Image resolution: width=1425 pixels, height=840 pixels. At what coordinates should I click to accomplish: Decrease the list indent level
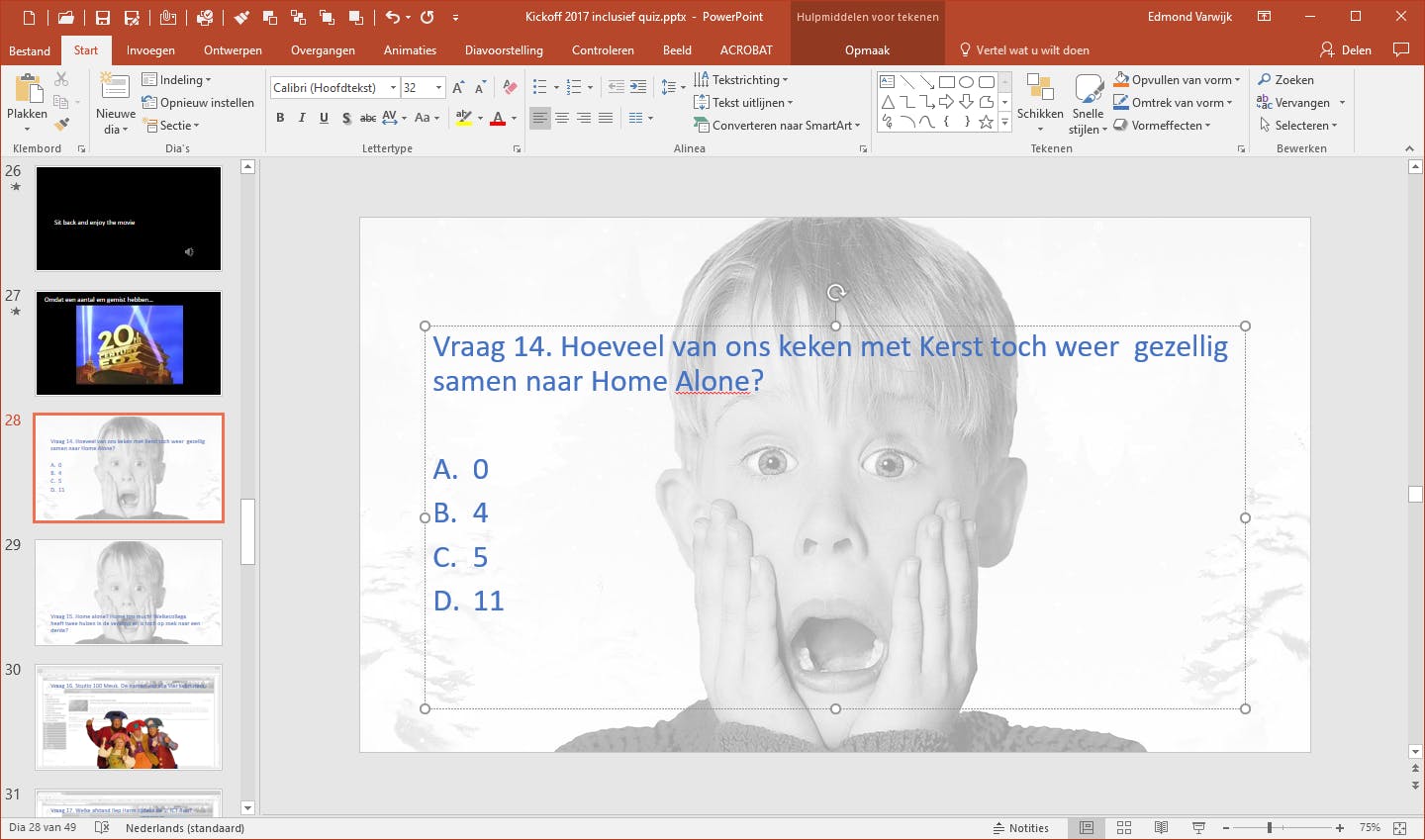[616, 87]
